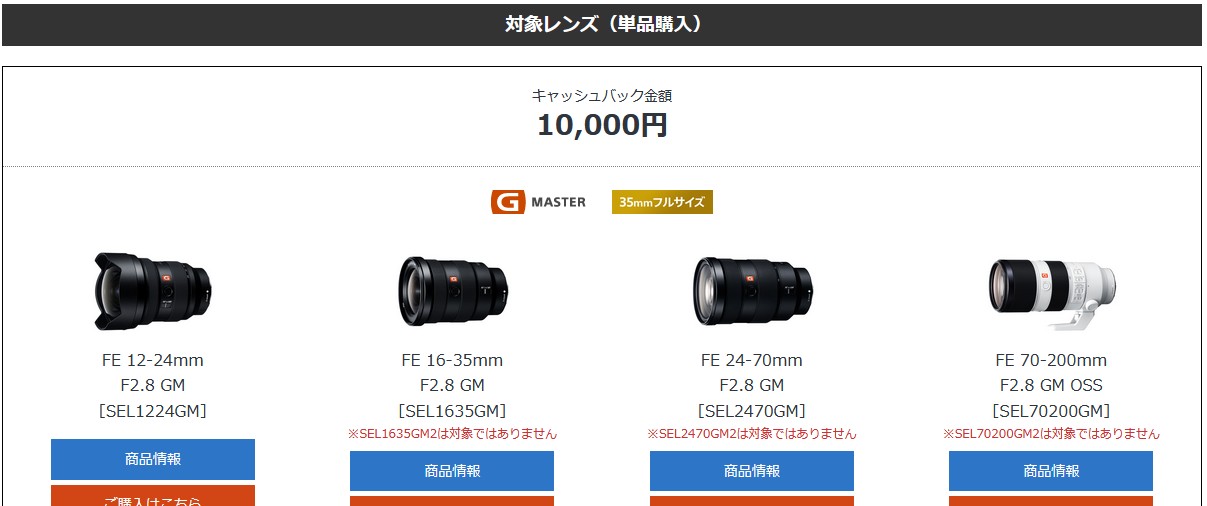Click the 対象レンズ（単品購入） header bar
This screenshot has width=1207, height=506.
[x=603, y=25]
